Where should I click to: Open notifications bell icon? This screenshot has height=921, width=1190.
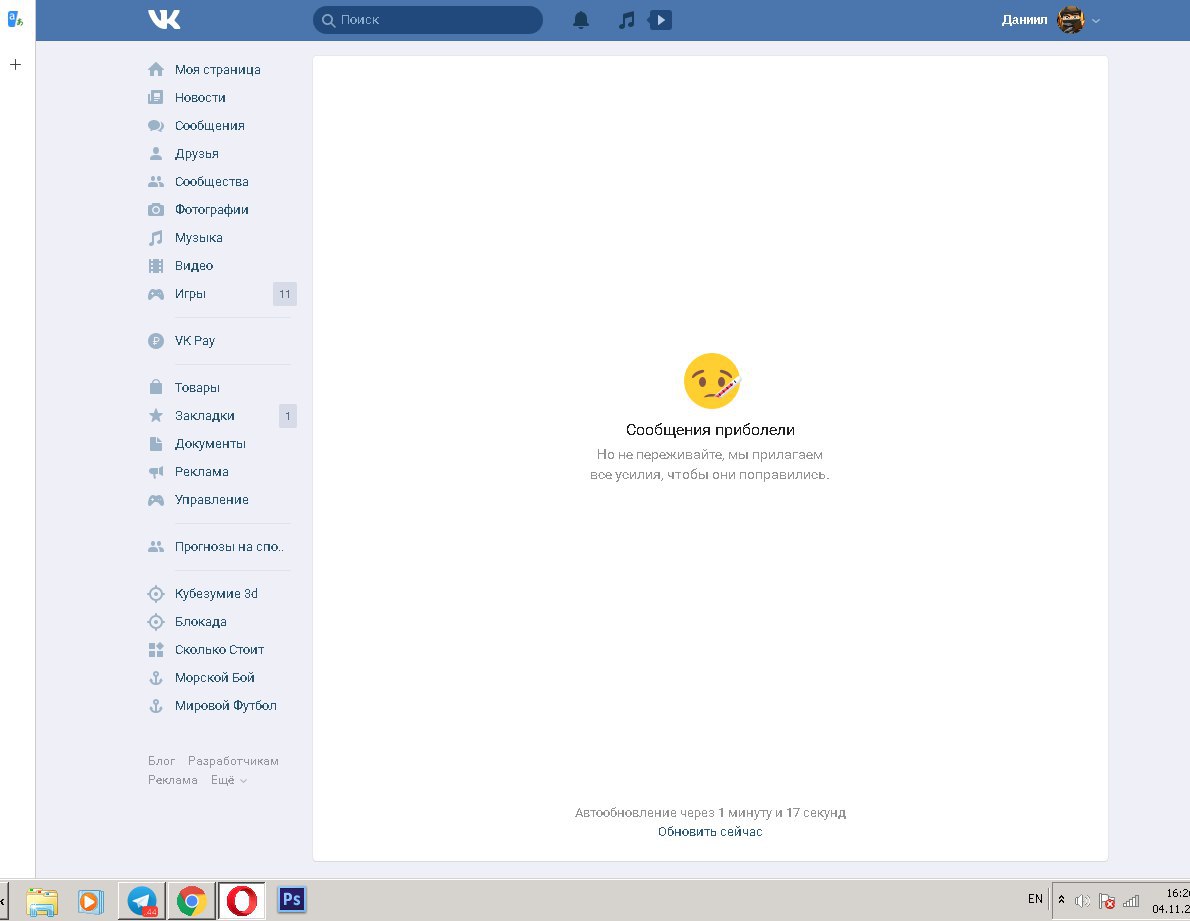581,20
